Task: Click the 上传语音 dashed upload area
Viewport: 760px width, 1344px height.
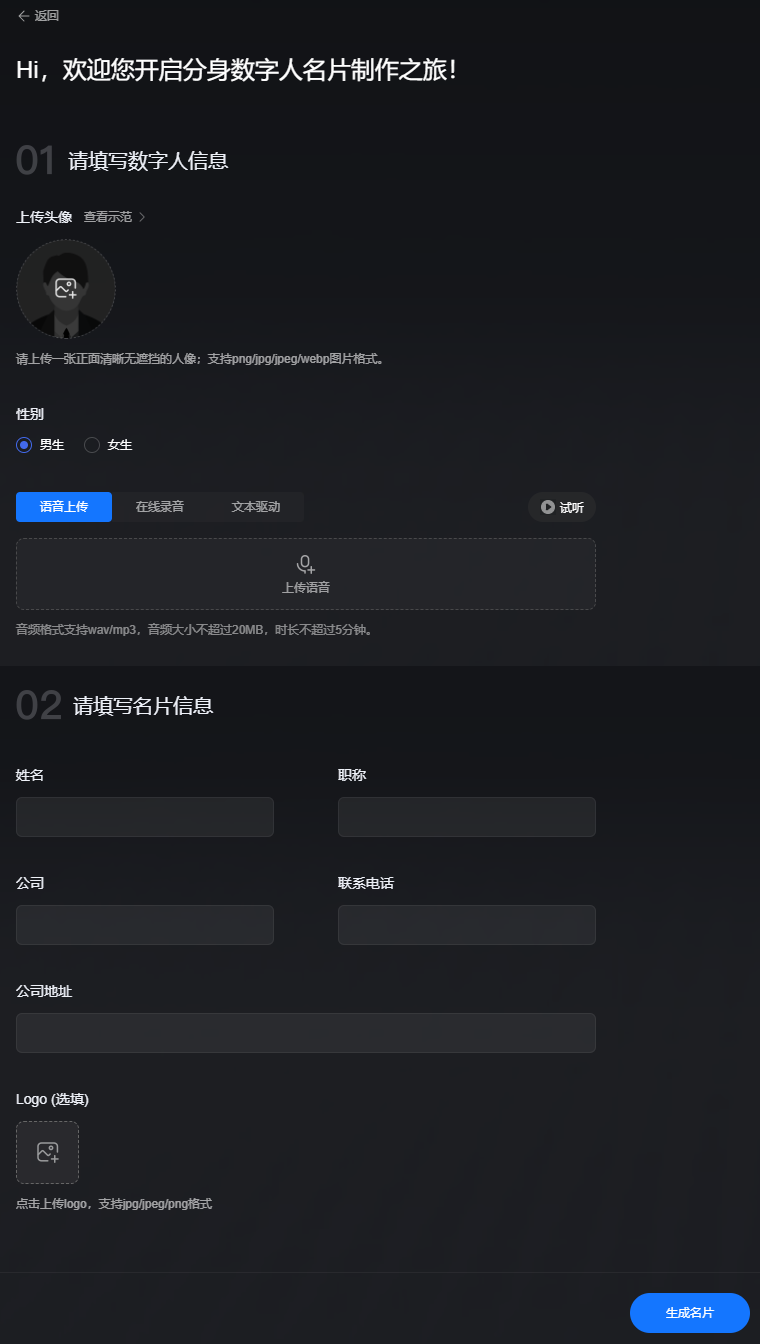Action: 306,574
